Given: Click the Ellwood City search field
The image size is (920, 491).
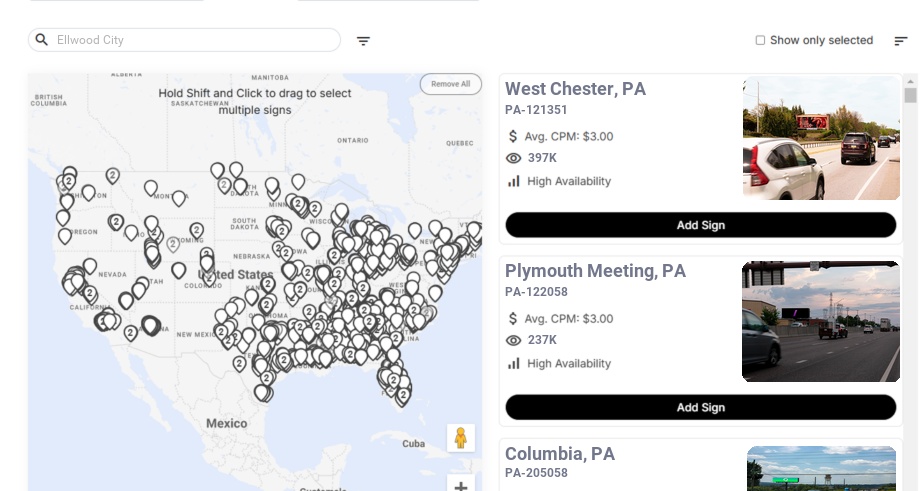Looking at the screenshot, I should click(190, 40).
